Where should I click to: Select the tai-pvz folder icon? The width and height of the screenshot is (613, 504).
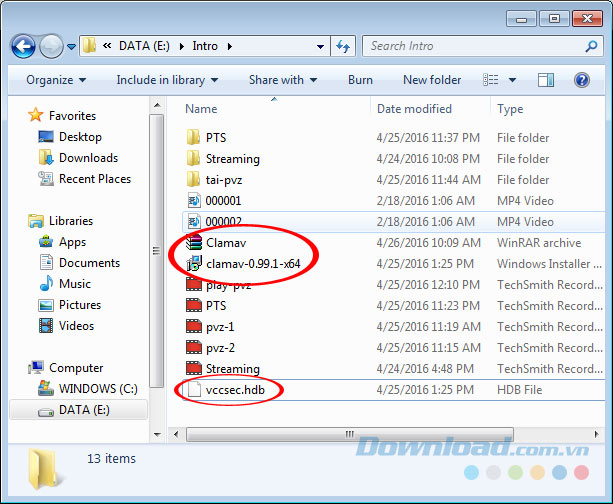click(193, 179)
